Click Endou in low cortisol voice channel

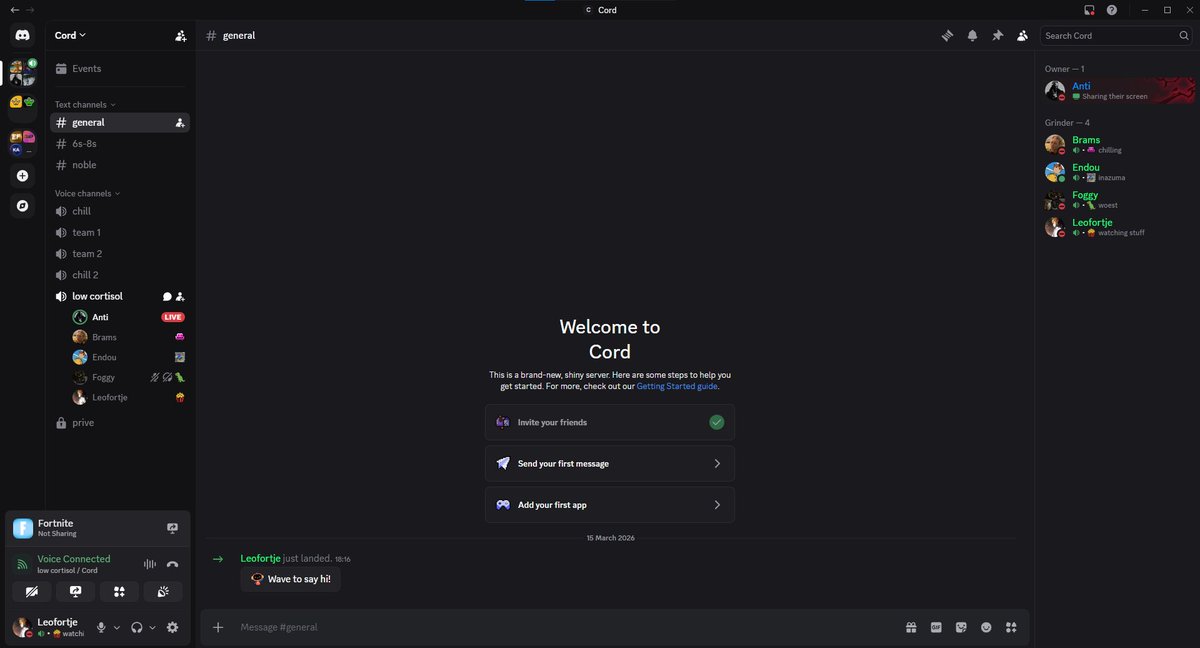(128, 357)
